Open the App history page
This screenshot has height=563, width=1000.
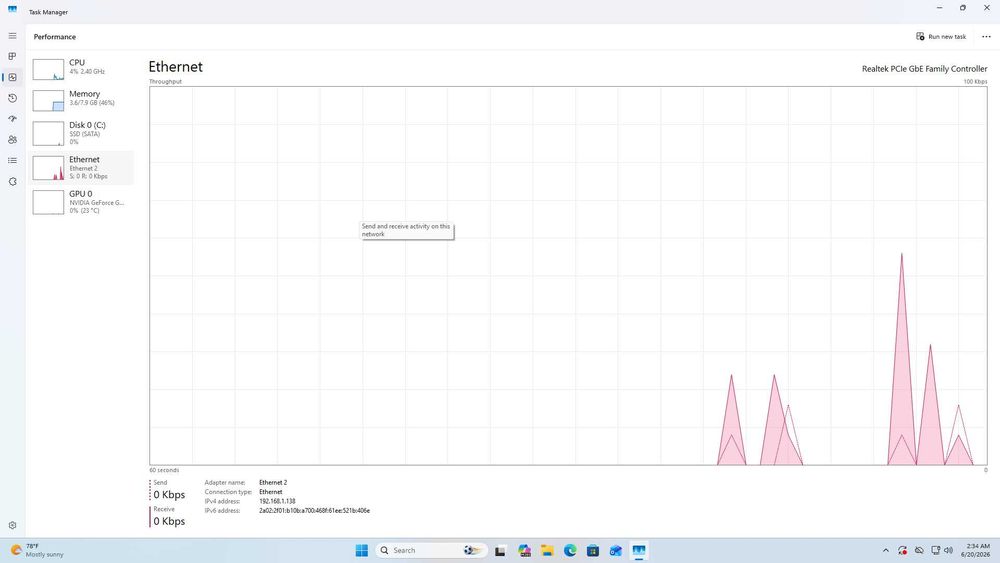click(12, 98)
